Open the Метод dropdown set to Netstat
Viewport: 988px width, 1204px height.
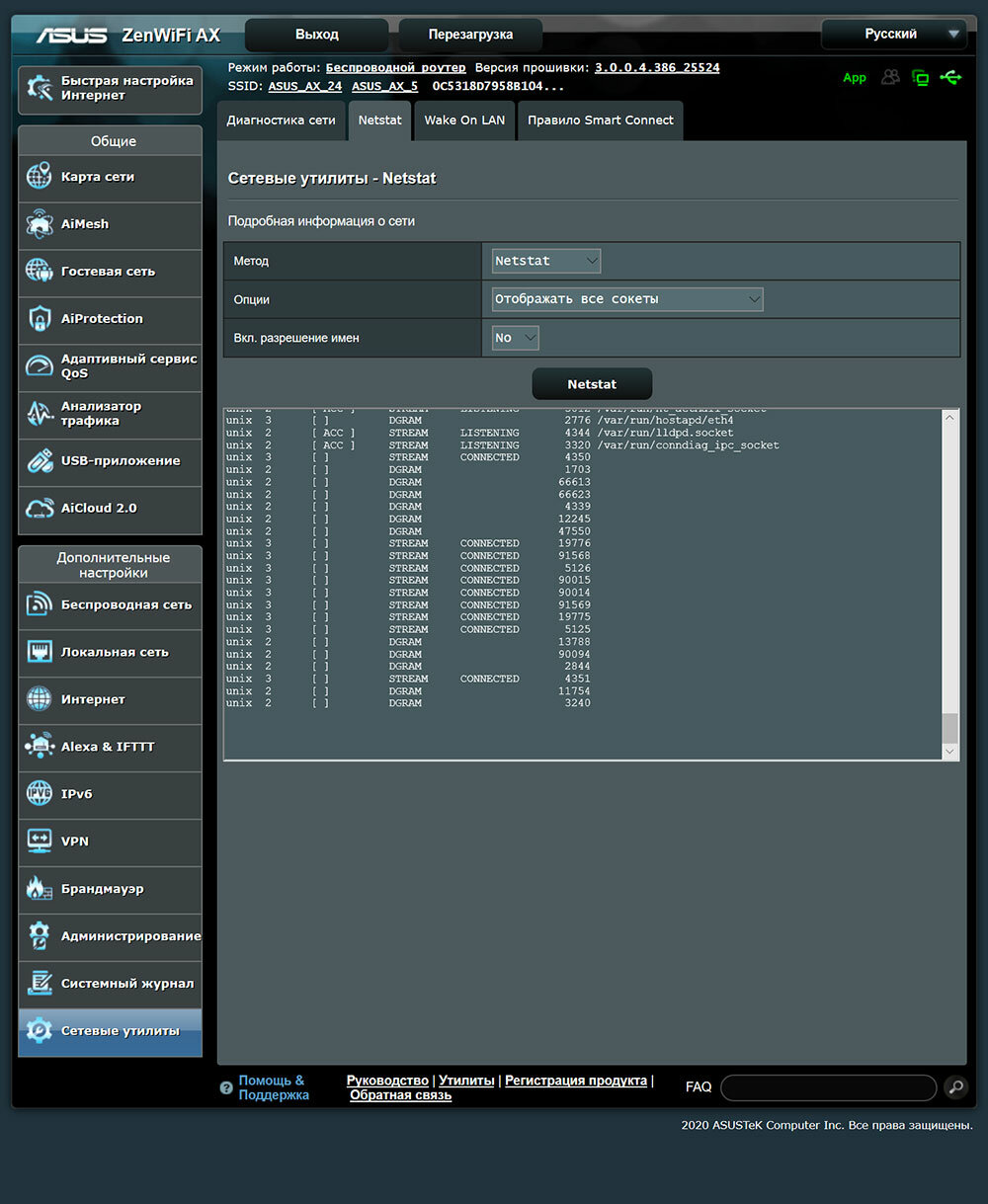click(x=546, y=261)
